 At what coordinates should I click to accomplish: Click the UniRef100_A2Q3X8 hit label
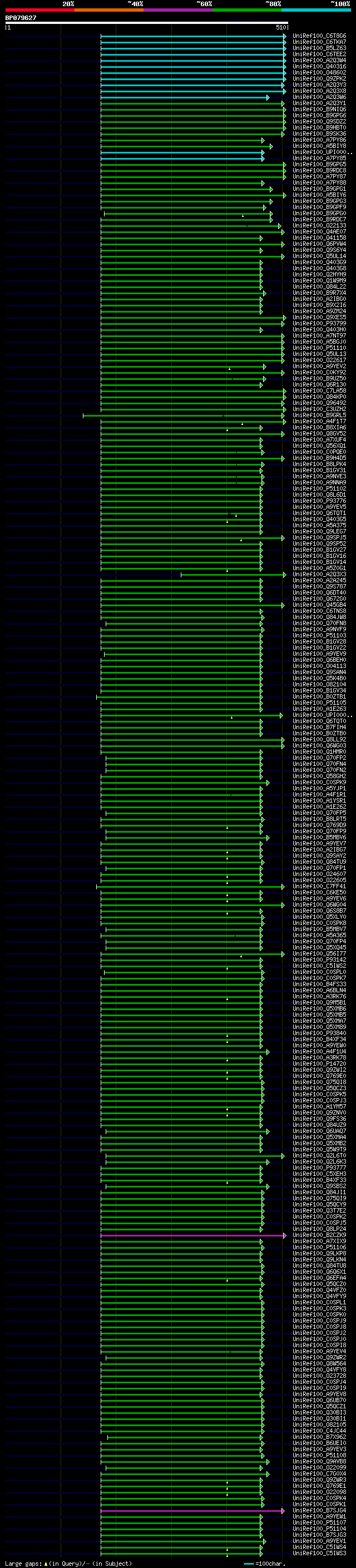pyautogui.click(x=319, y=91)
